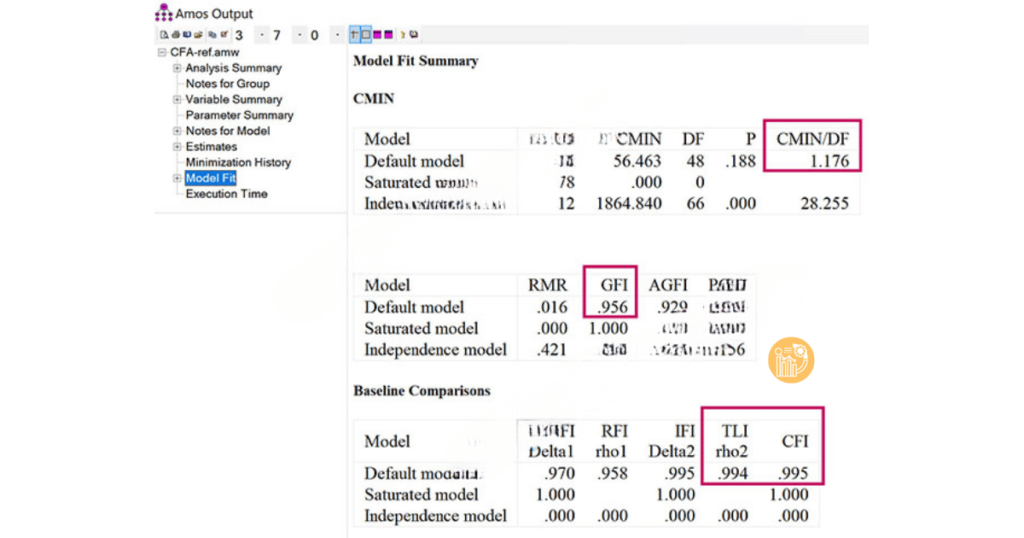The height and width of the screenshot is (538, 1024).
Task: Click the printer icon in Amos toolbar
Action: [174, 35]
